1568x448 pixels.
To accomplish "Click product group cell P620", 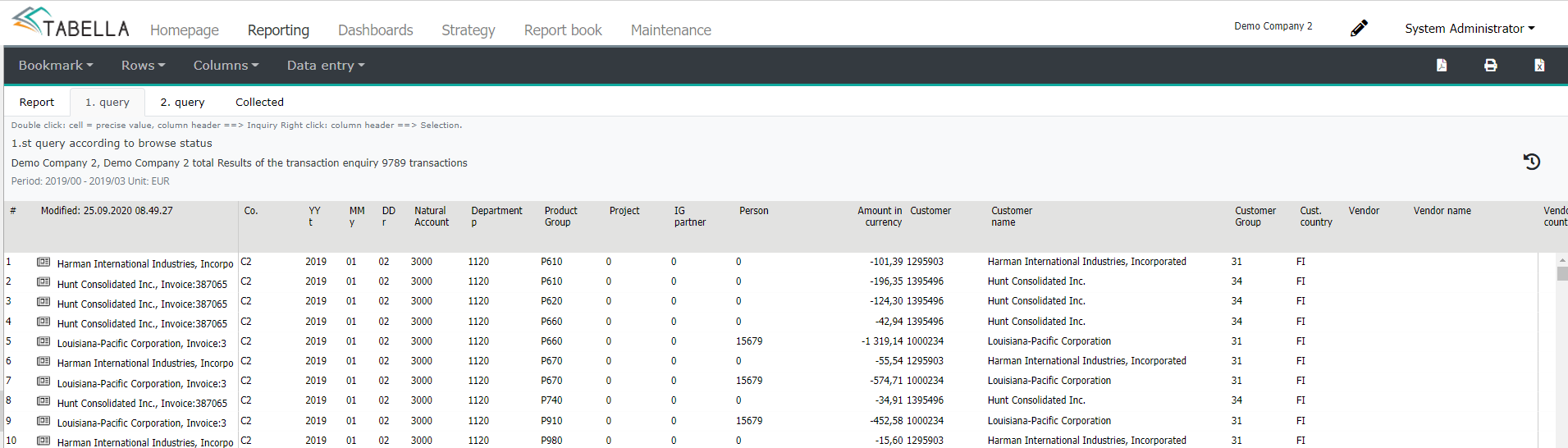I will [551, 301].
